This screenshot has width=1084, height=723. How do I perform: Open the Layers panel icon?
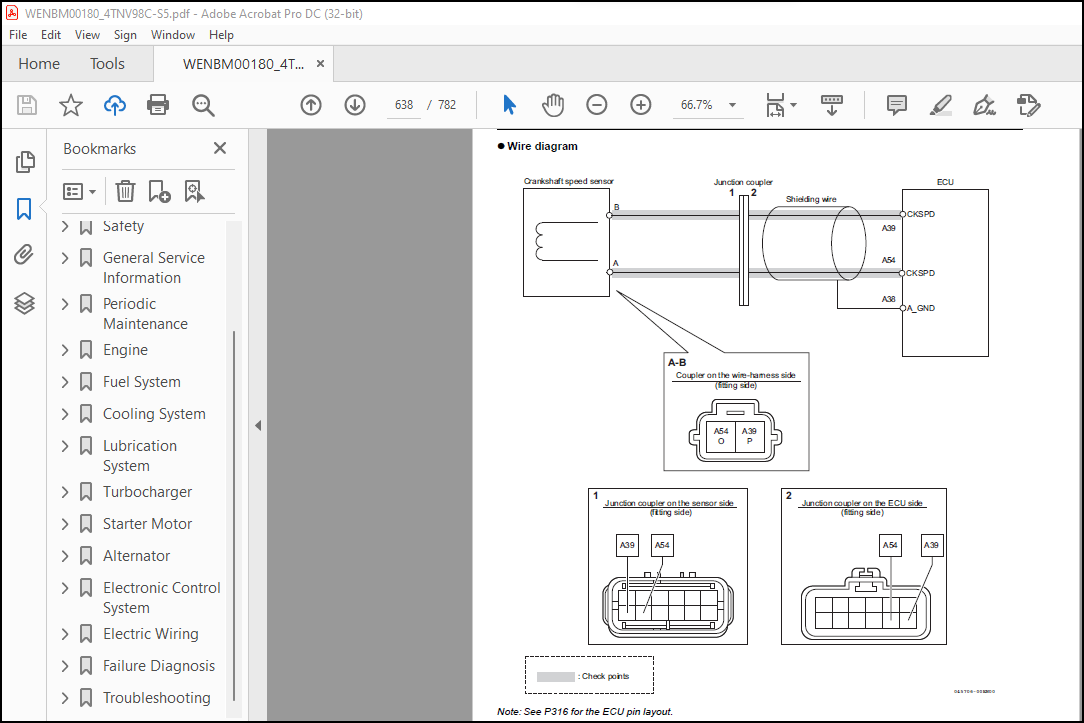click(x=24, y=303)
